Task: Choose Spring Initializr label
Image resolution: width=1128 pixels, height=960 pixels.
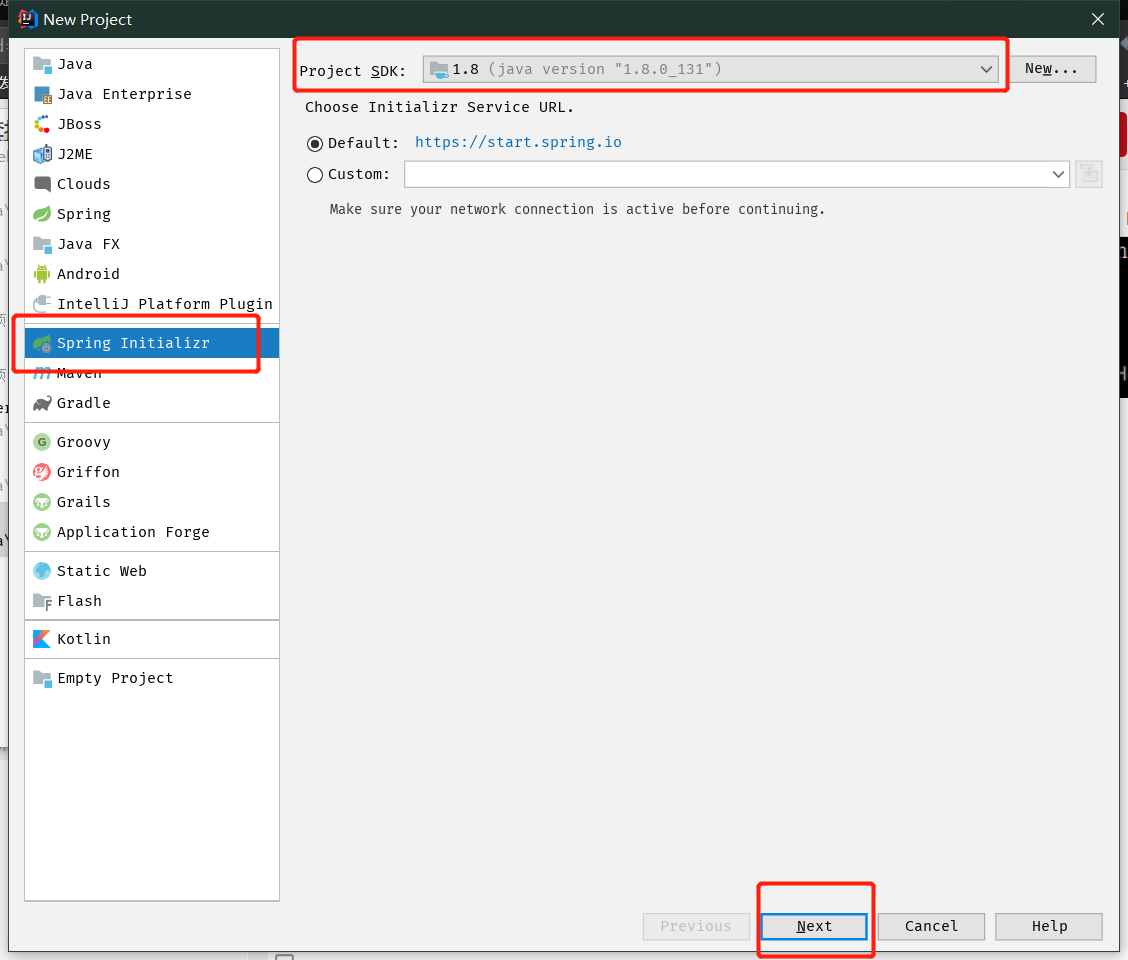Action: click(x=133, y=343)
